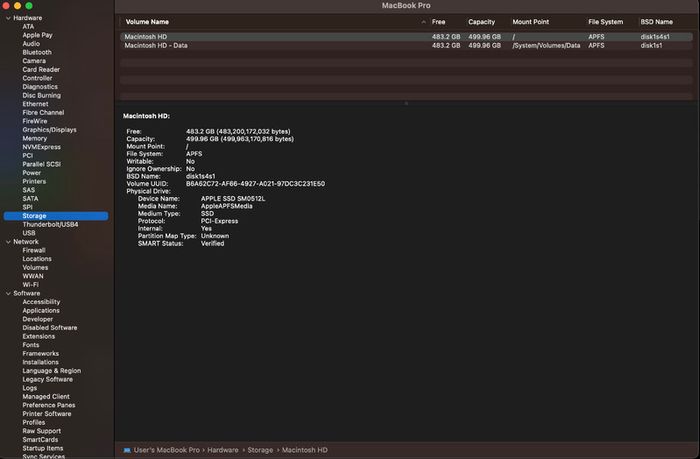This screenshot has width=700, height=459.
Task: Click Hardware in the path bar
Action: [223, 450]
